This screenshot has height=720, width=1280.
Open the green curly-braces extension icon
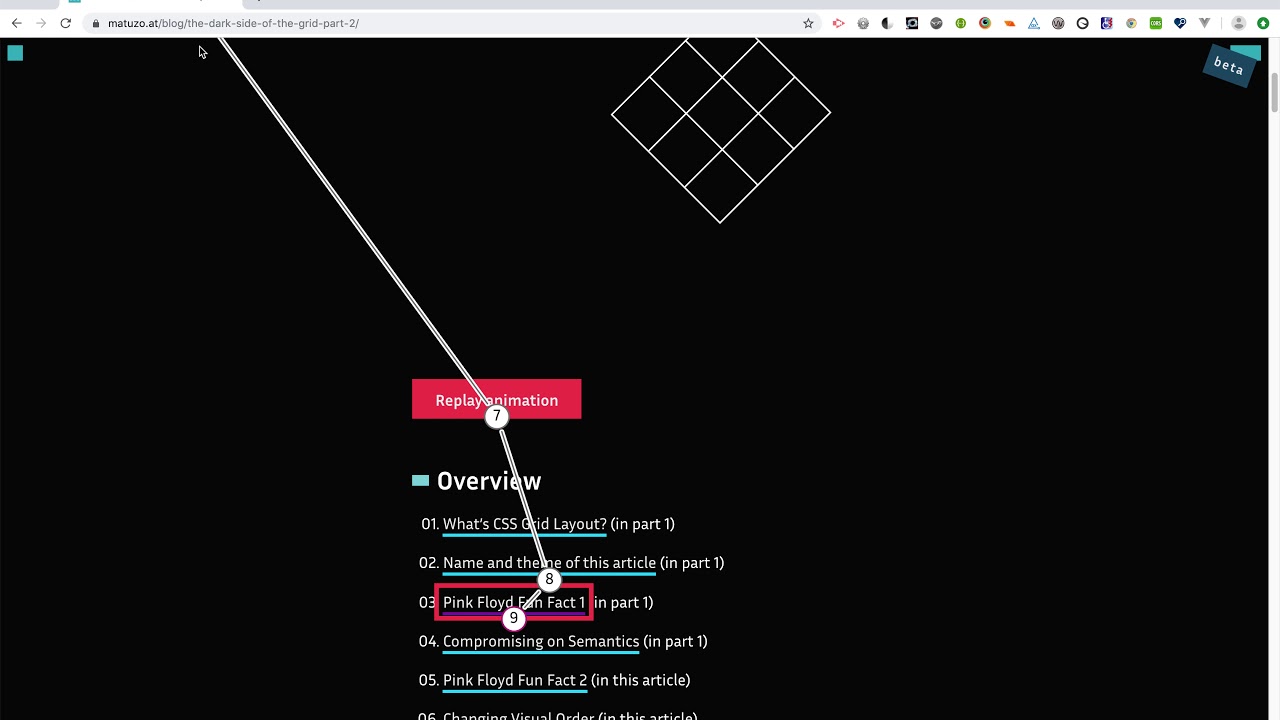(961, 23)
